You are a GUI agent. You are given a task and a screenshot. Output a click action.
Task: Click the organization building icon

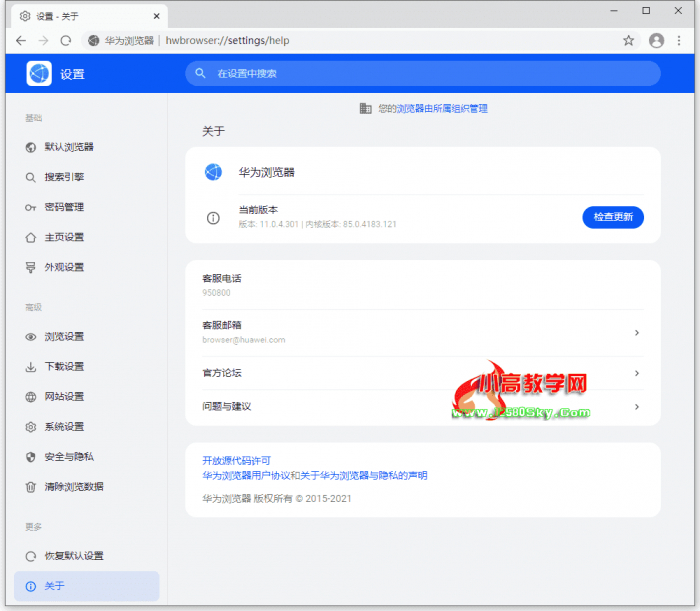click(366, 108)
